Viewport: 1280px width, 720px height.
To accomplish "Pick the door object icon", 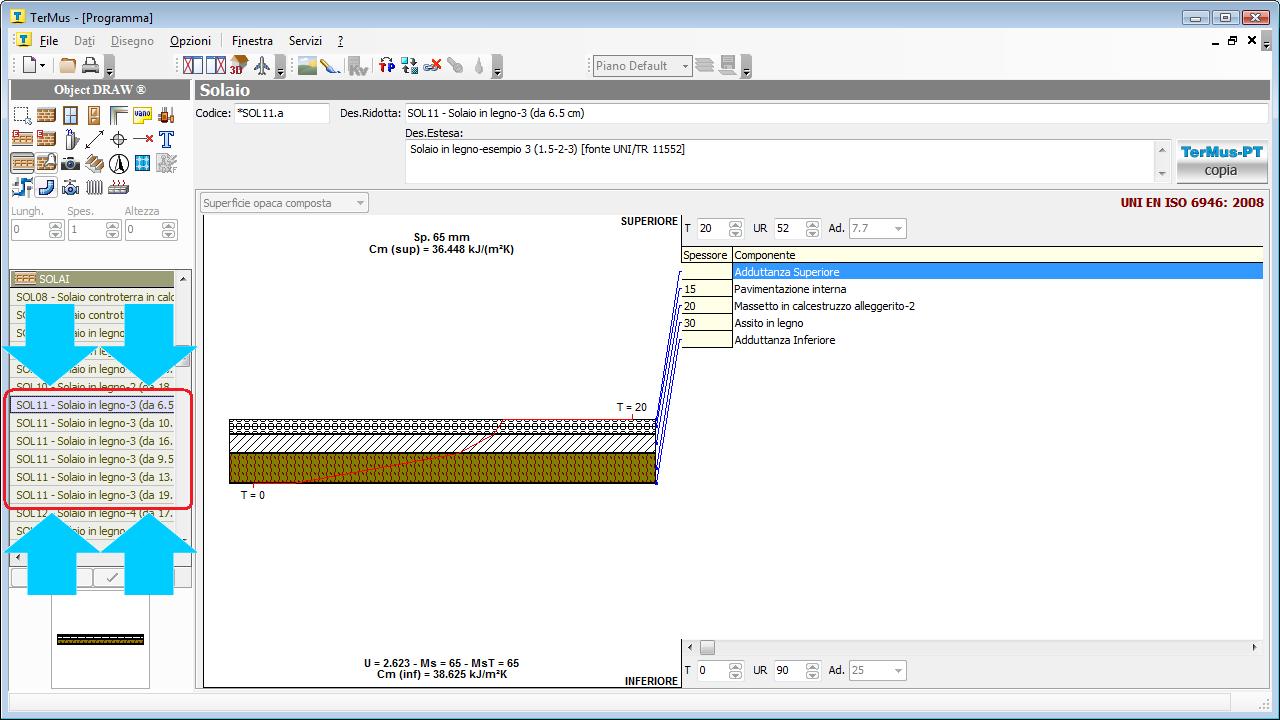I will coord(94,115).
